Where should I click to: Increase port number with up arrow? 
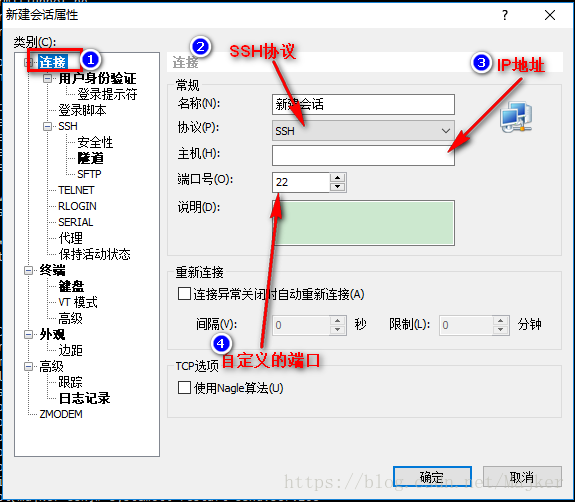click(x=337, y=178)
